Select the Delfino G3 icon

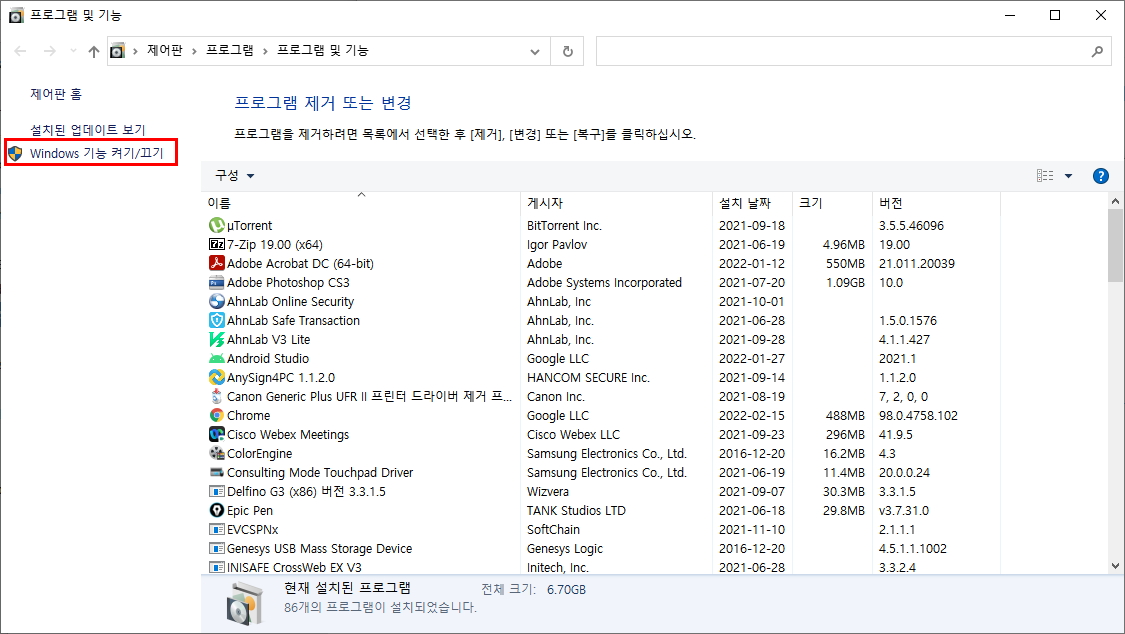point(217,491)
